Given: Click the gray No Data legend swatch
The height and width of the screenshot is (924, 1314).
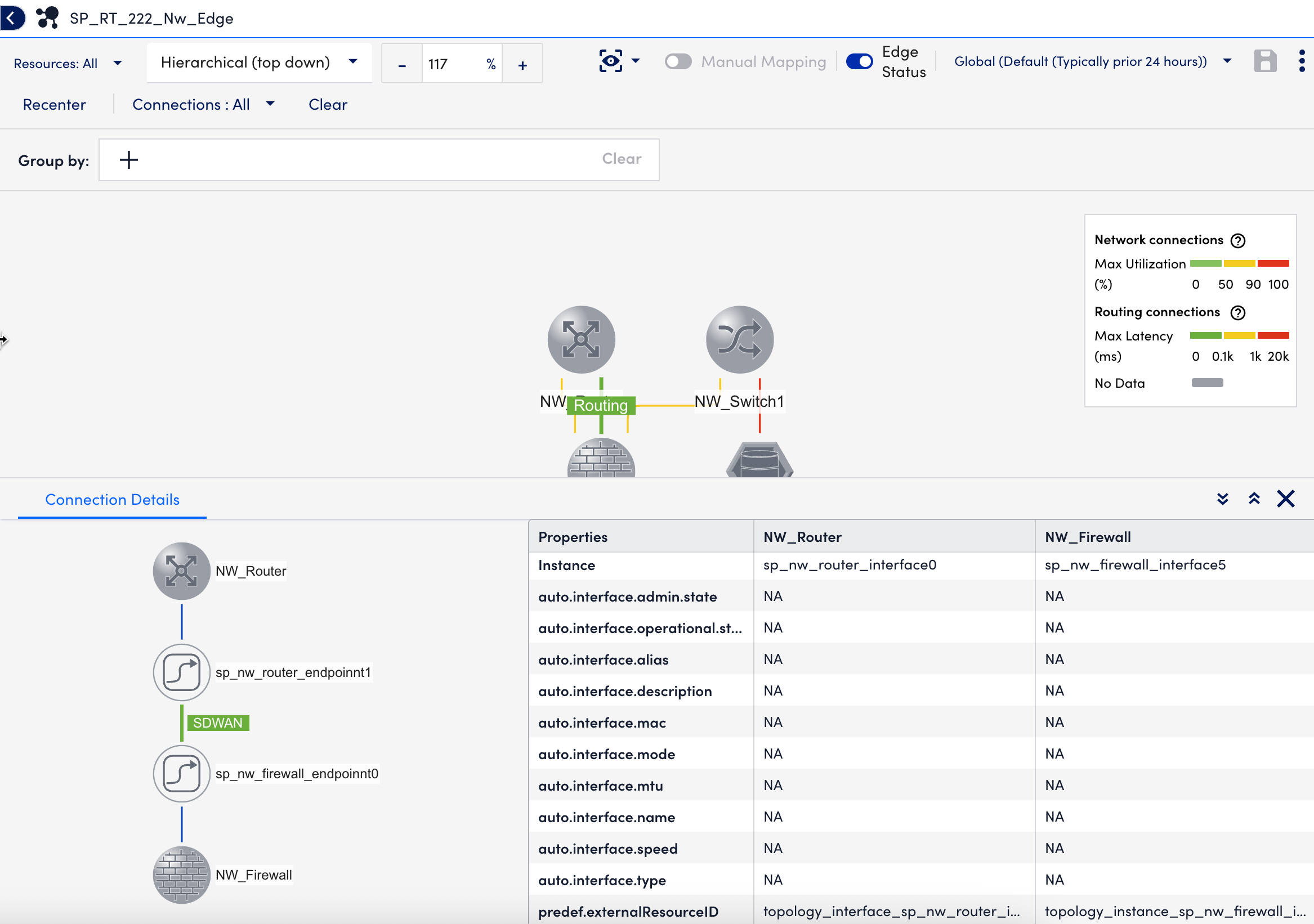Looking at the screenshot, I should tap(1207, 383).
